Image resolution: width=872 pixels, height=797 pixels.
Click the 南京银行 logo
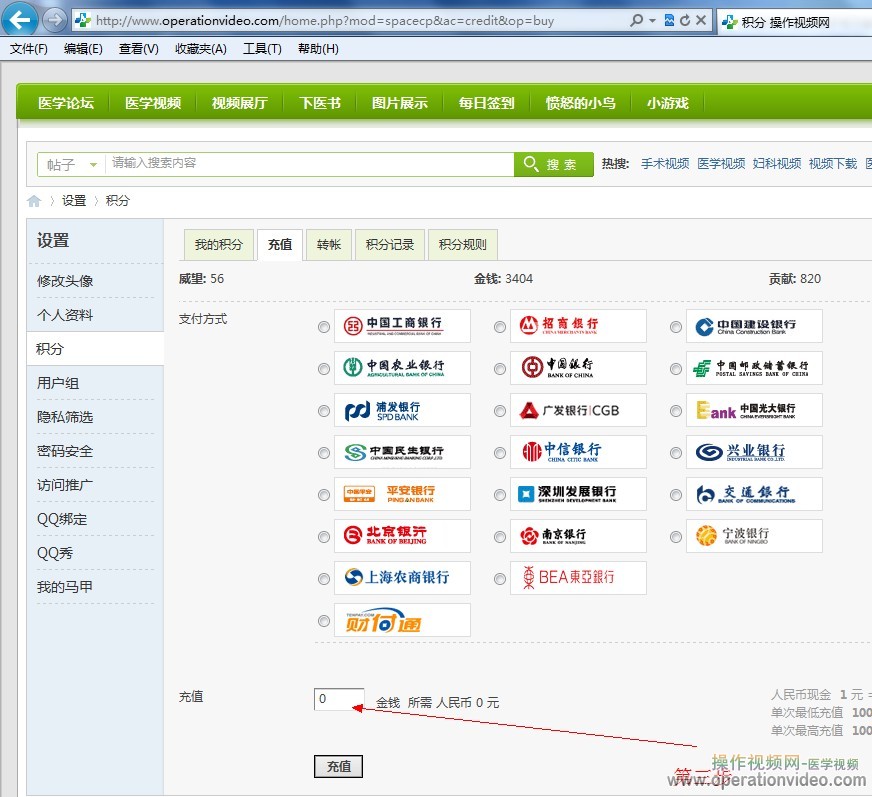[578, 536]
